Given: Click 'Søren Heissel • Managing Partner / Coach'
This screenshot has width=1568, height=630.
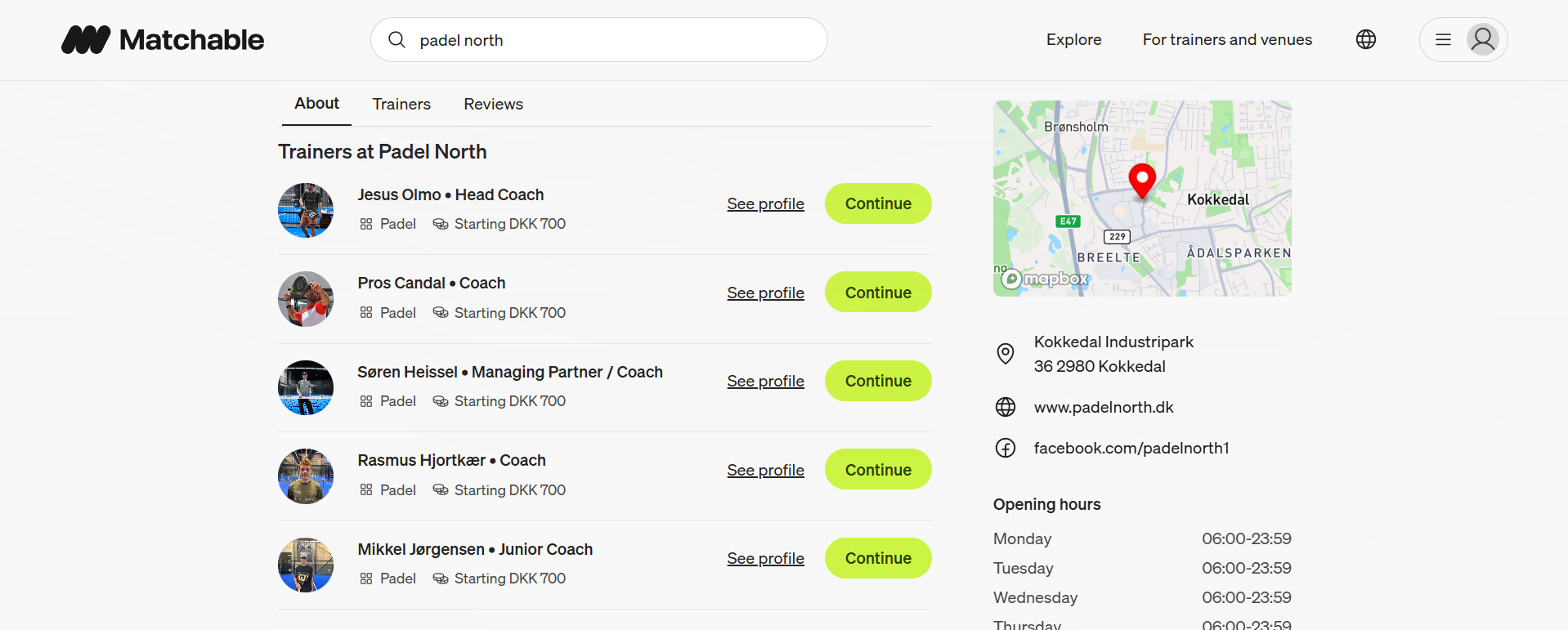Looking at the screenshot, I should 510,372.
